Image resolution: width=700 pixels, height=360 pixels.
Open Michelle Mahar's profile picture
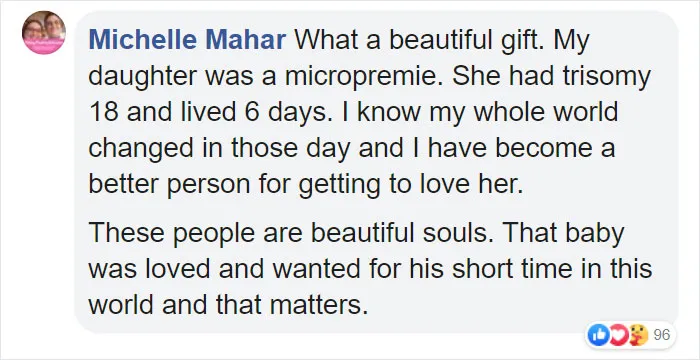44,33
